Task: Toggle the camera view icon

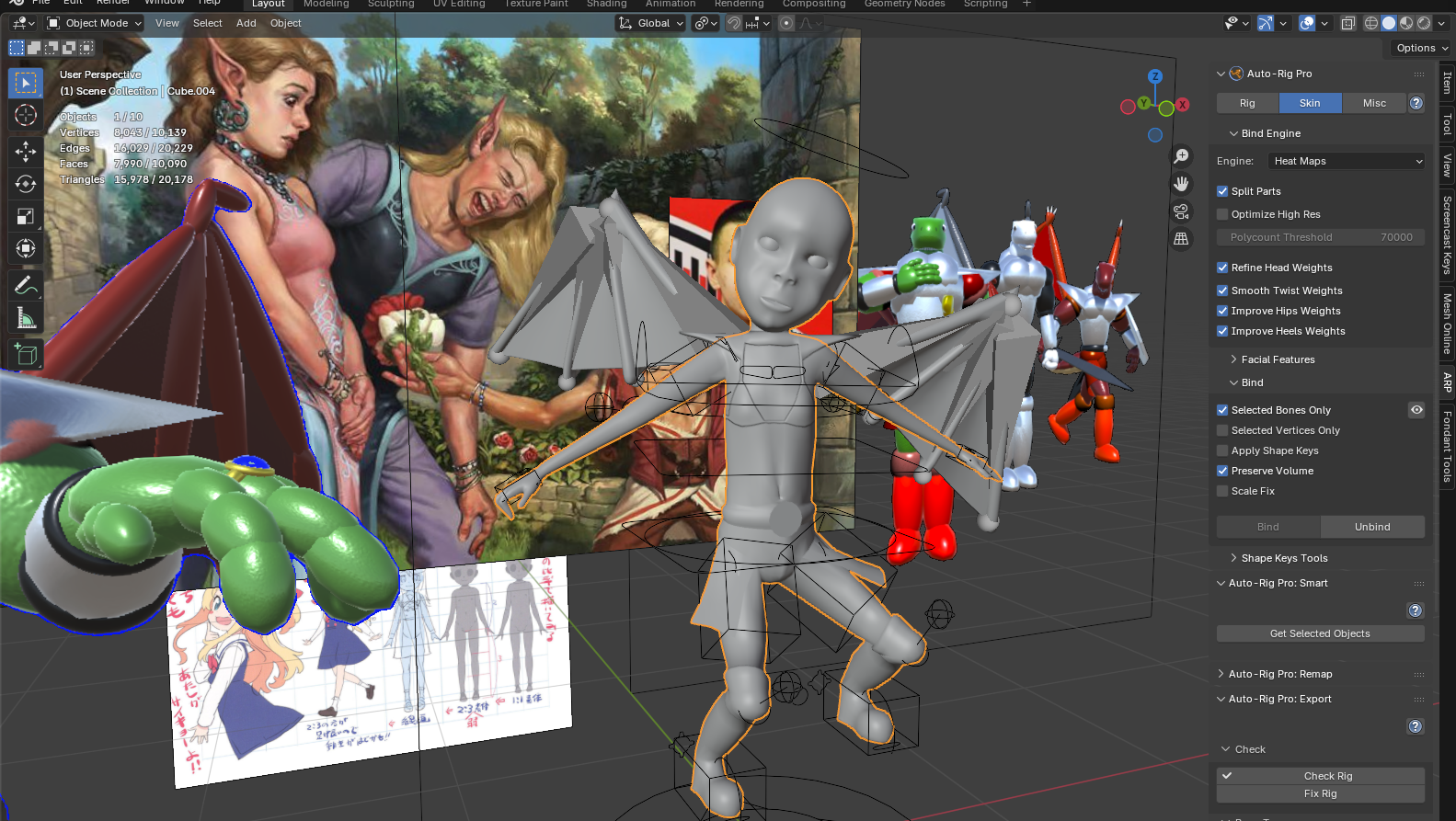Action: pos(1181,211)
